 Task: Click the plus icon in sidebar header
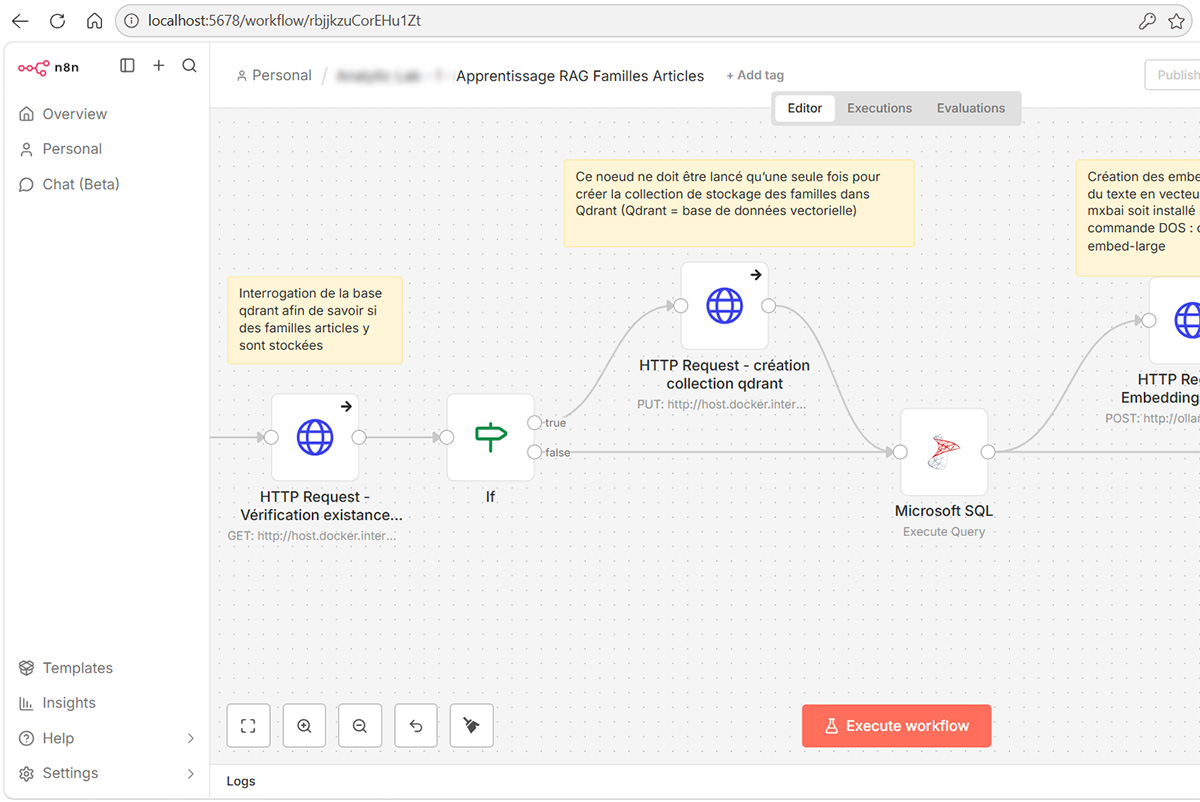pyautogui.click(x=158, y=66)
